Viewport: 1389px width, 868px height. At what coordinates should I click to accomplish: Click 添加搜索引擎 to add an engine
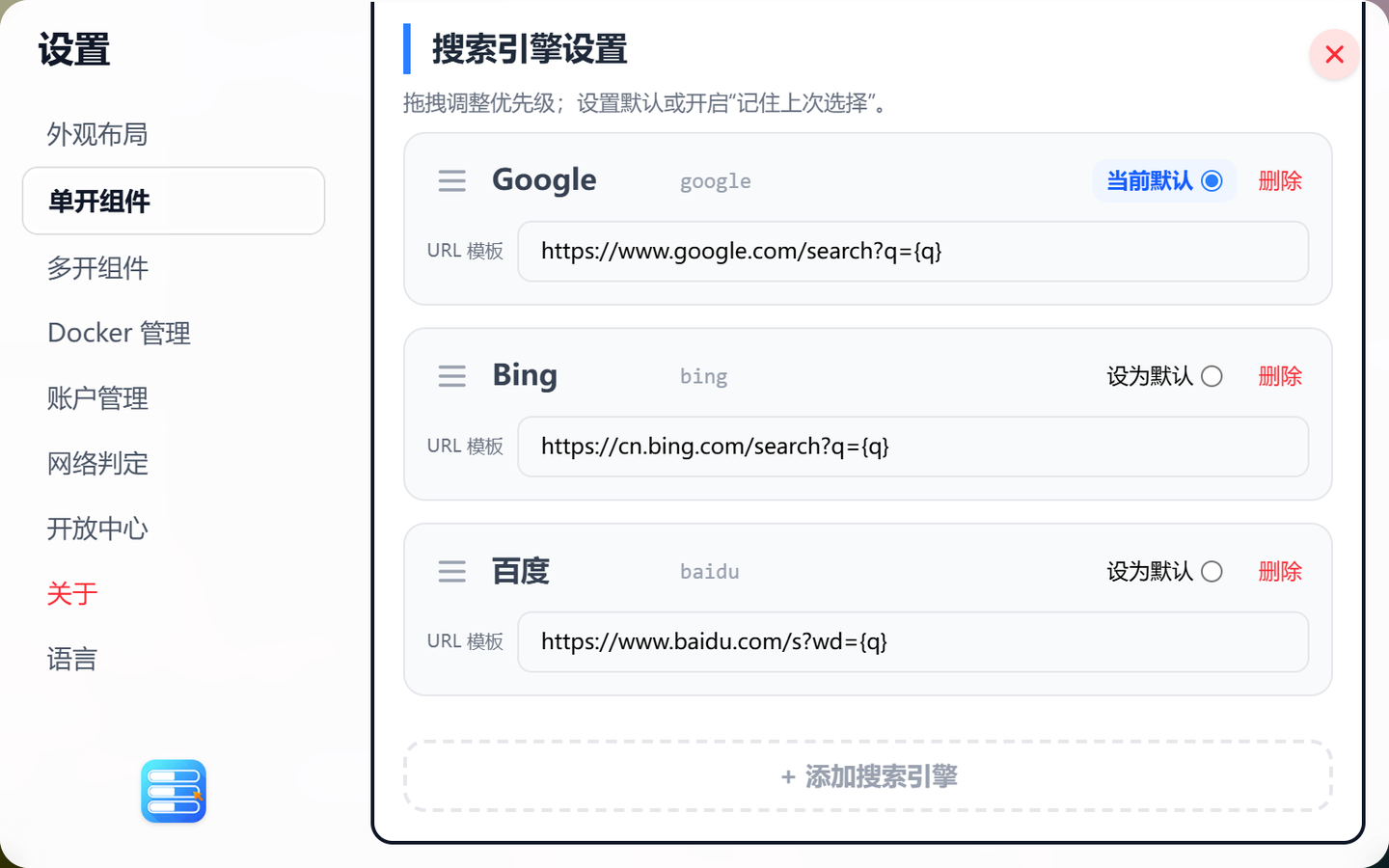[x=868, y=776]
